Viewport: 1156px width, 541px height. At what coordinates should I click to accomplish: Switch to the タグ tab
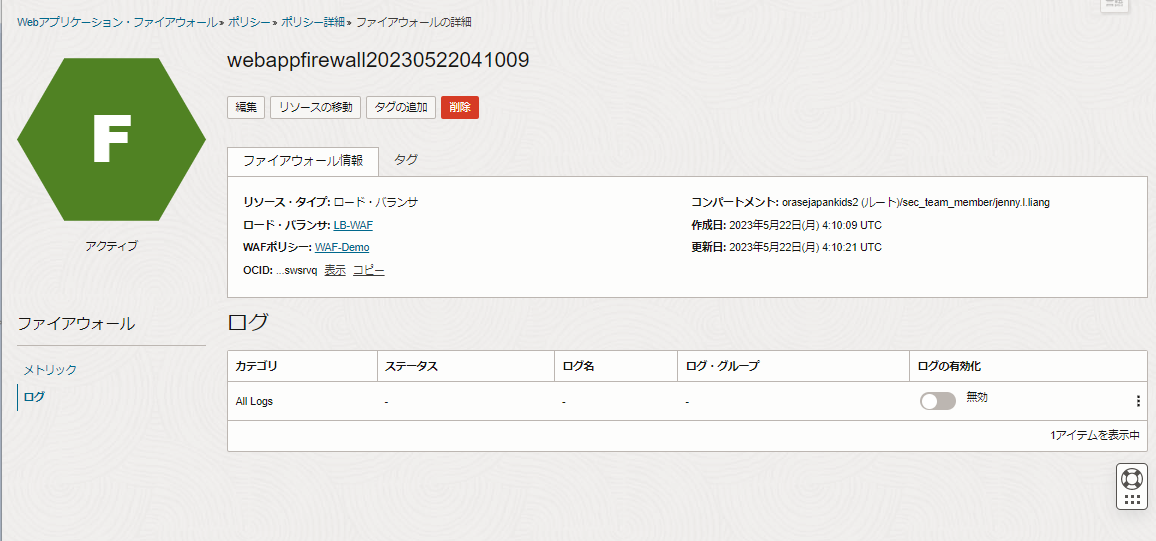tap(405, 160)
